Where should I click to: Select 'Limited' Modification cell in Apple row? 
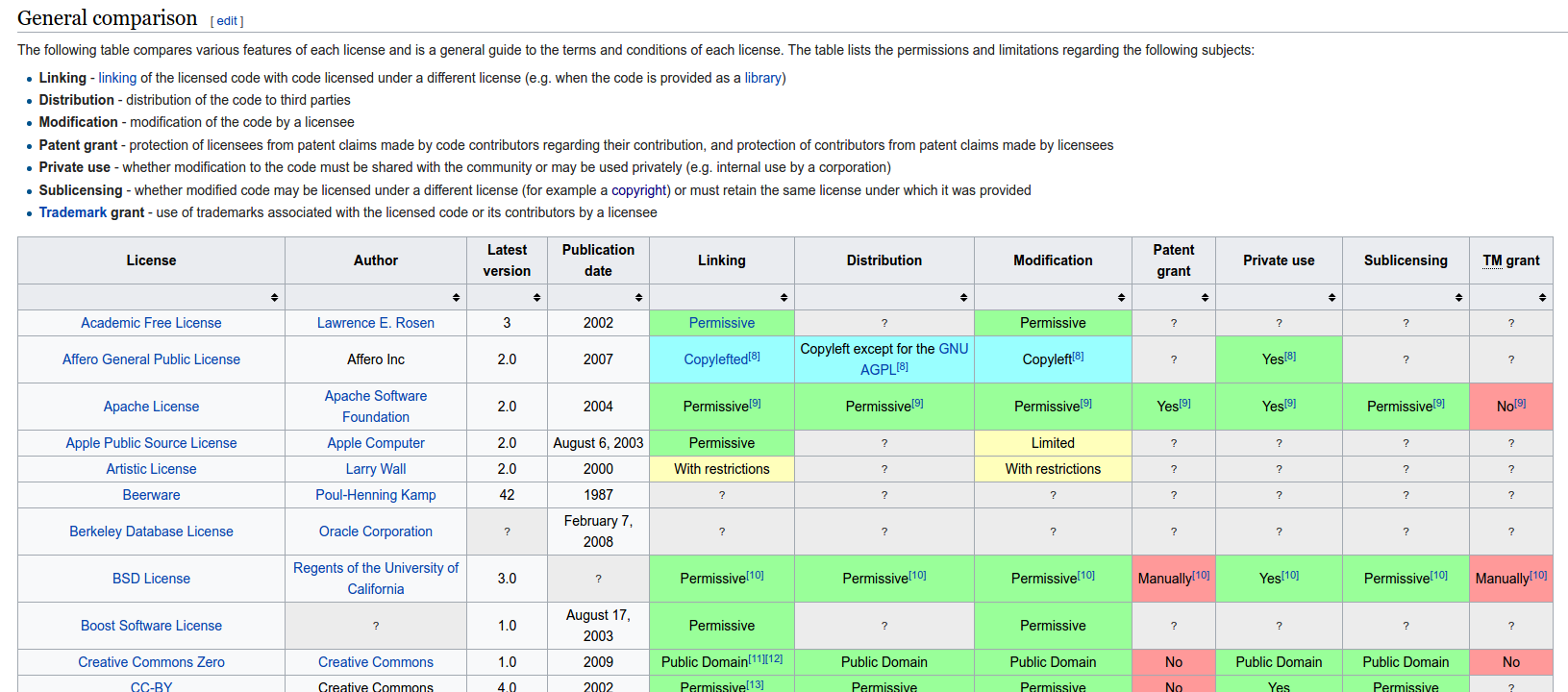point(1053,443)
